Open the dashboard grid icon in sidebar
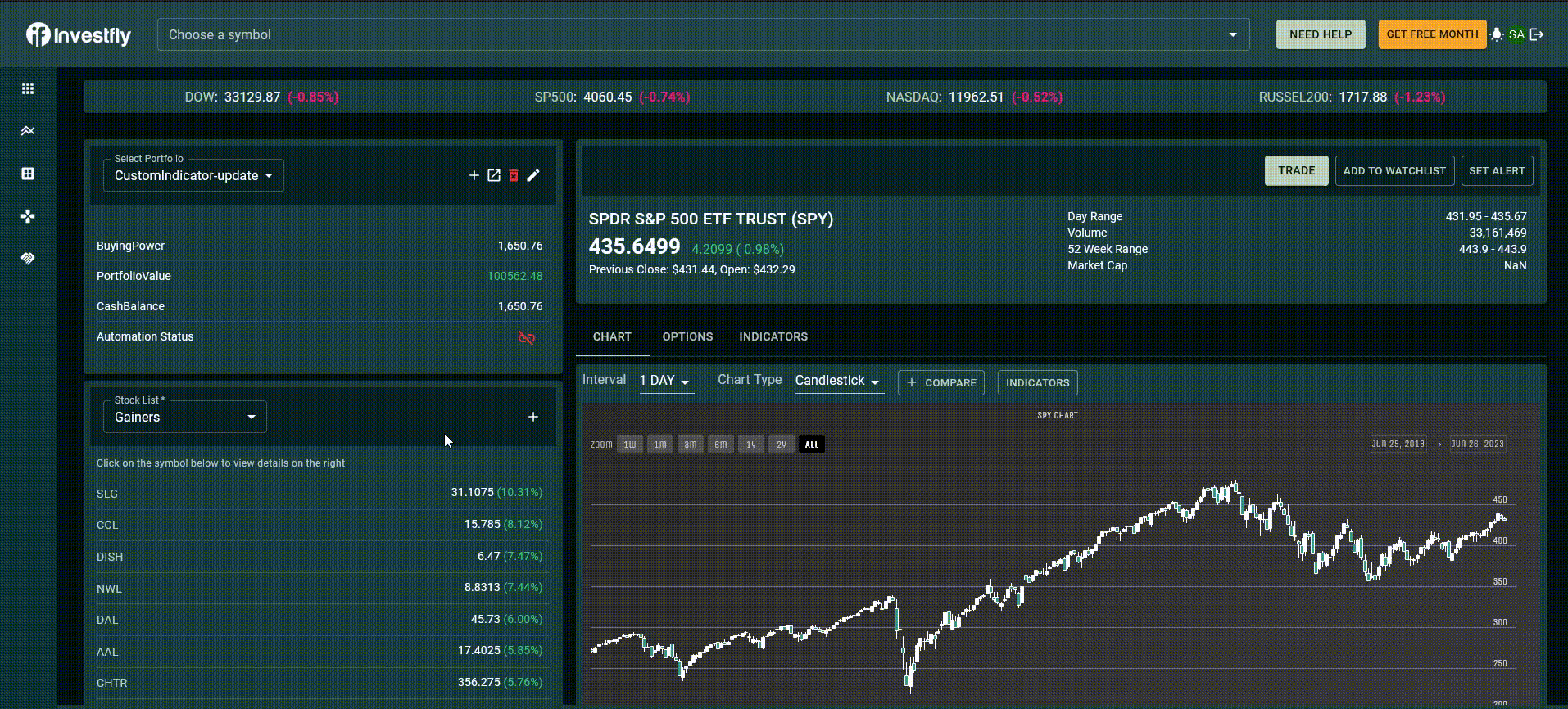 click(x=28, y=88)
